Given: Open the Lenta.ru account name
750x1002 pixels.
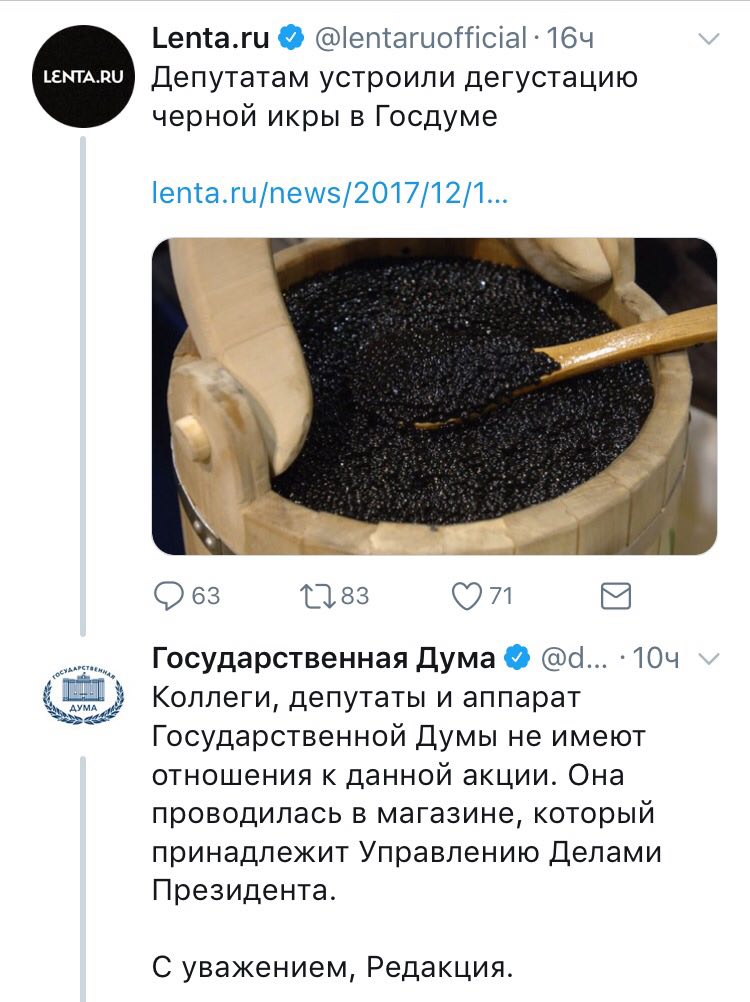Looking at the screenshot, I should coord(210,38).
